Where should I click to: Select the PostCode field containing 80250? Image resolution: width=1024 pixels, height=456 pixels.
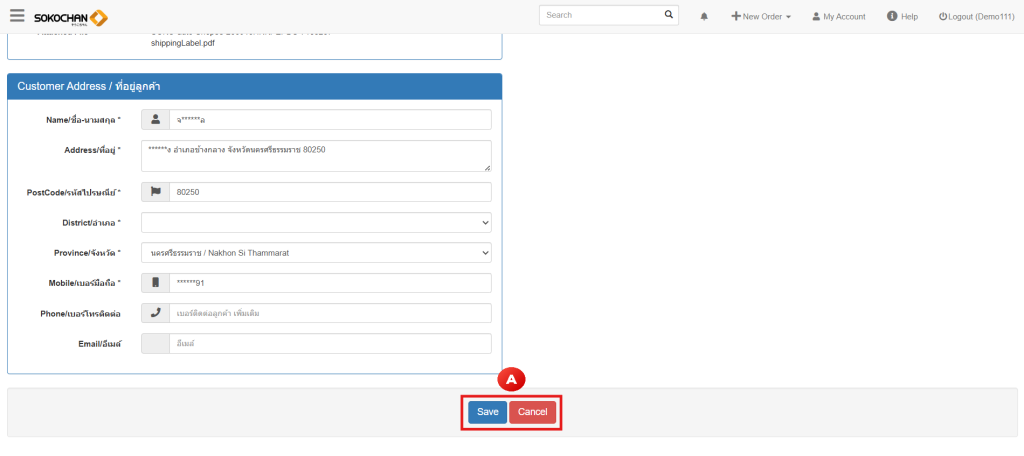[330, 192]
